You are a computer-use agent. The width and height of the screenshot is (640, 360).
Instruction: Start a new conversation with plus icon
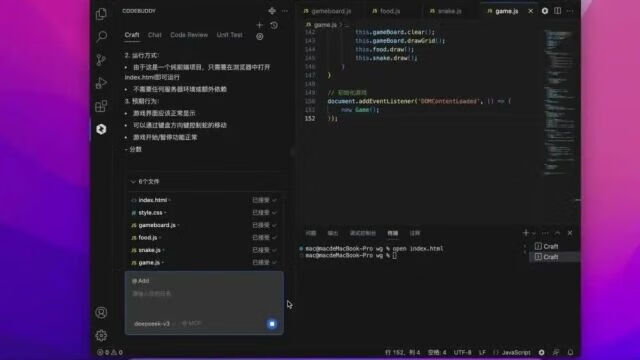coord(260,25)
